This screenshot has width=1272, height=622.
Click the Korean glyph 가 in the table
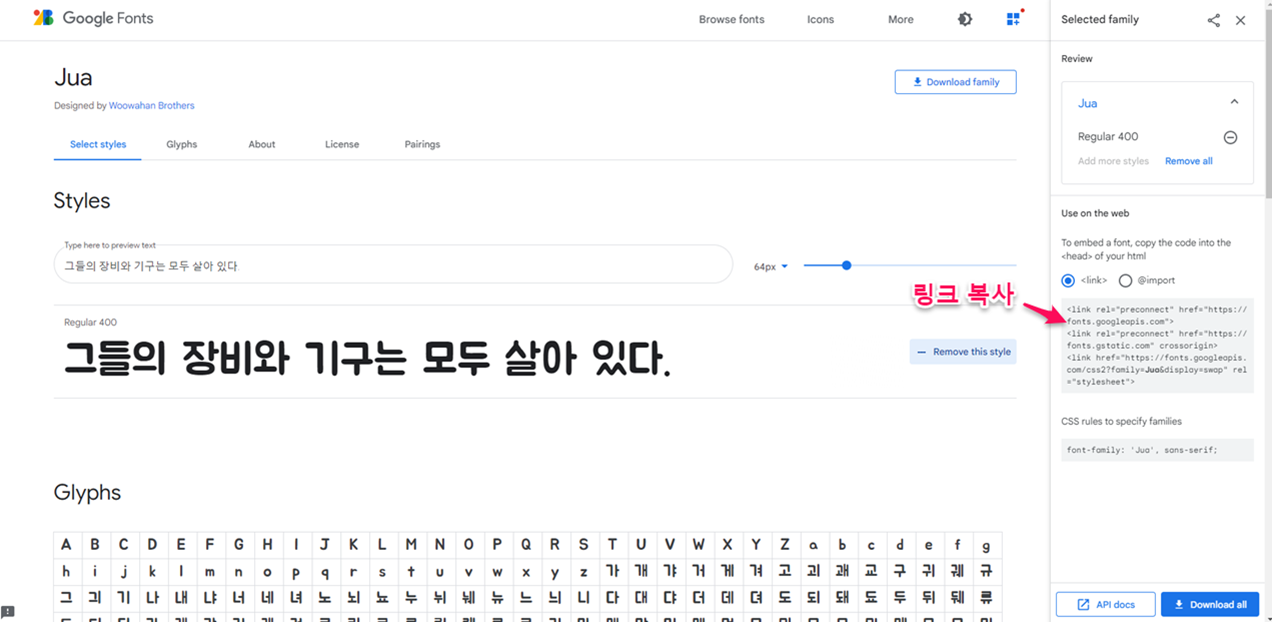coord(613,572)
